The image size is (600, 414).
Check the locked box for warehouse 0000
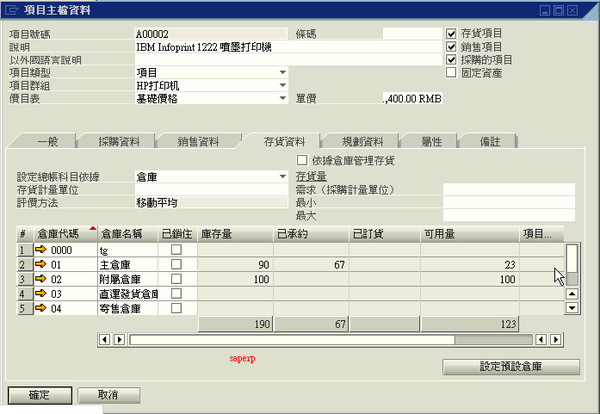[x=176, y=249]
